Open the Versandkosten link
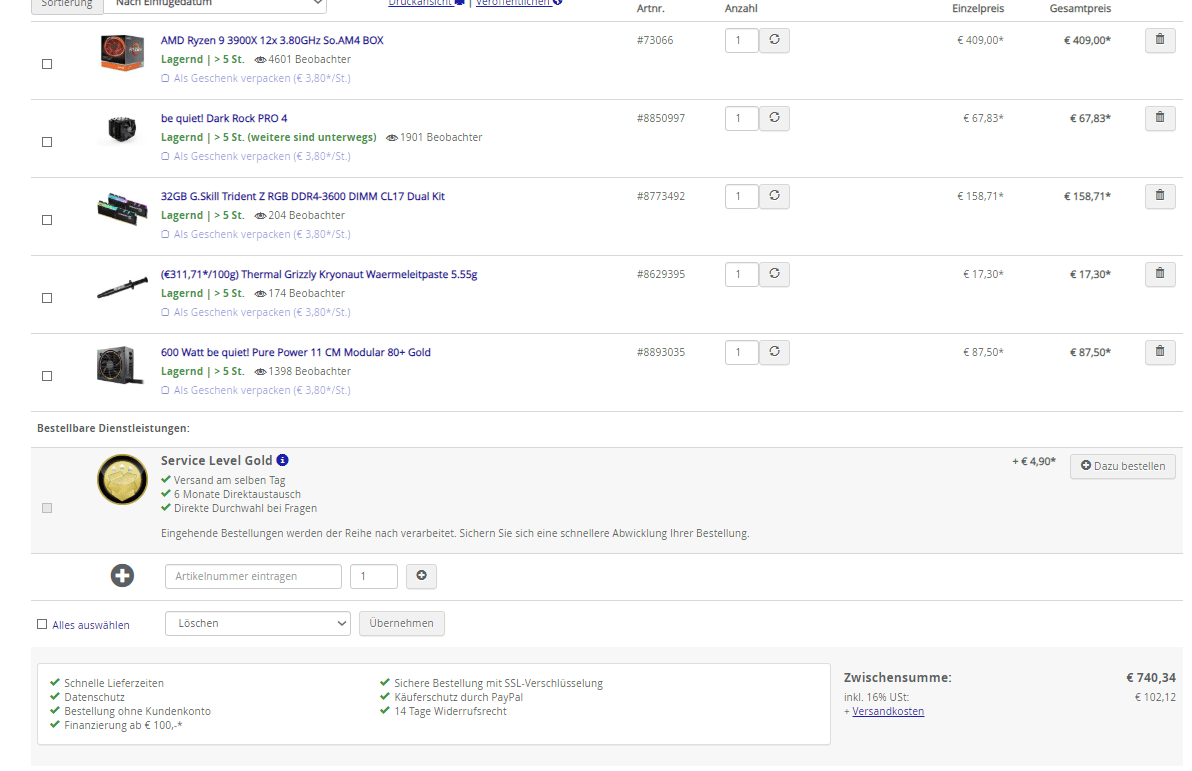The height and width of the screenshot is (771, 1192). click(x=888, y=712)
